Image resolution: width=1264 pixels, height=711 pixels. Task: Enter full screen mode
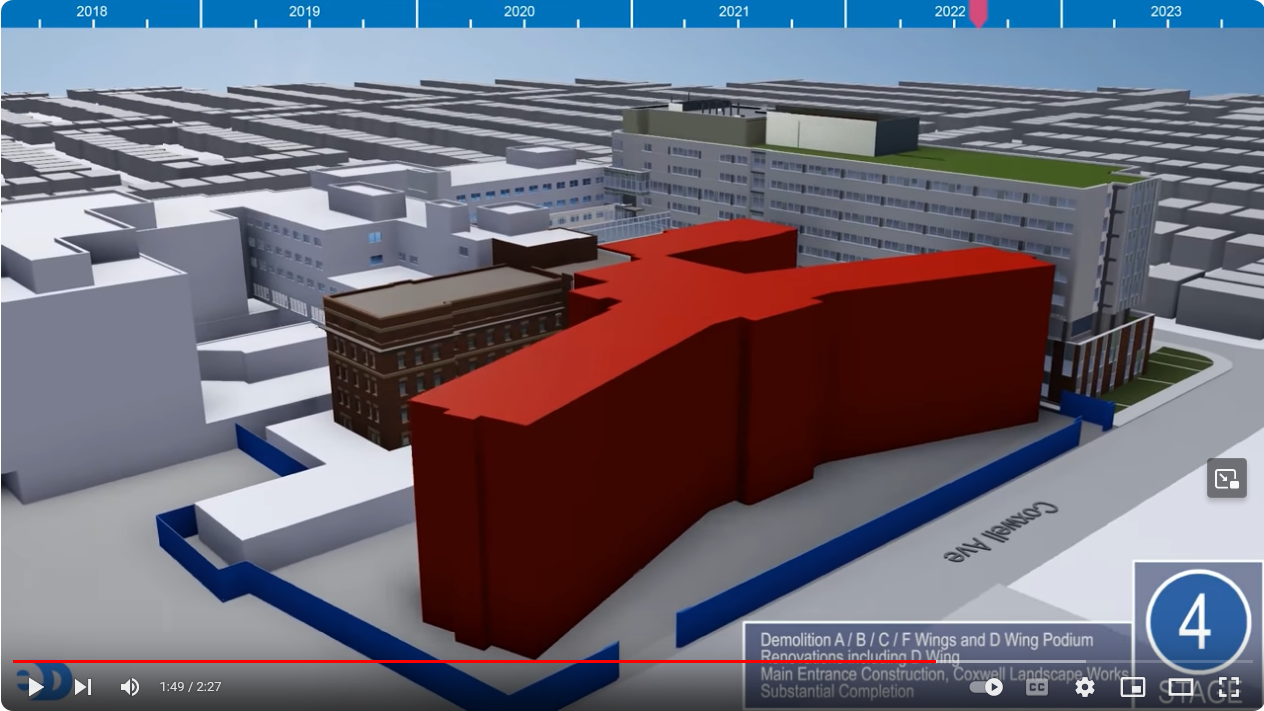[1229, 687]
